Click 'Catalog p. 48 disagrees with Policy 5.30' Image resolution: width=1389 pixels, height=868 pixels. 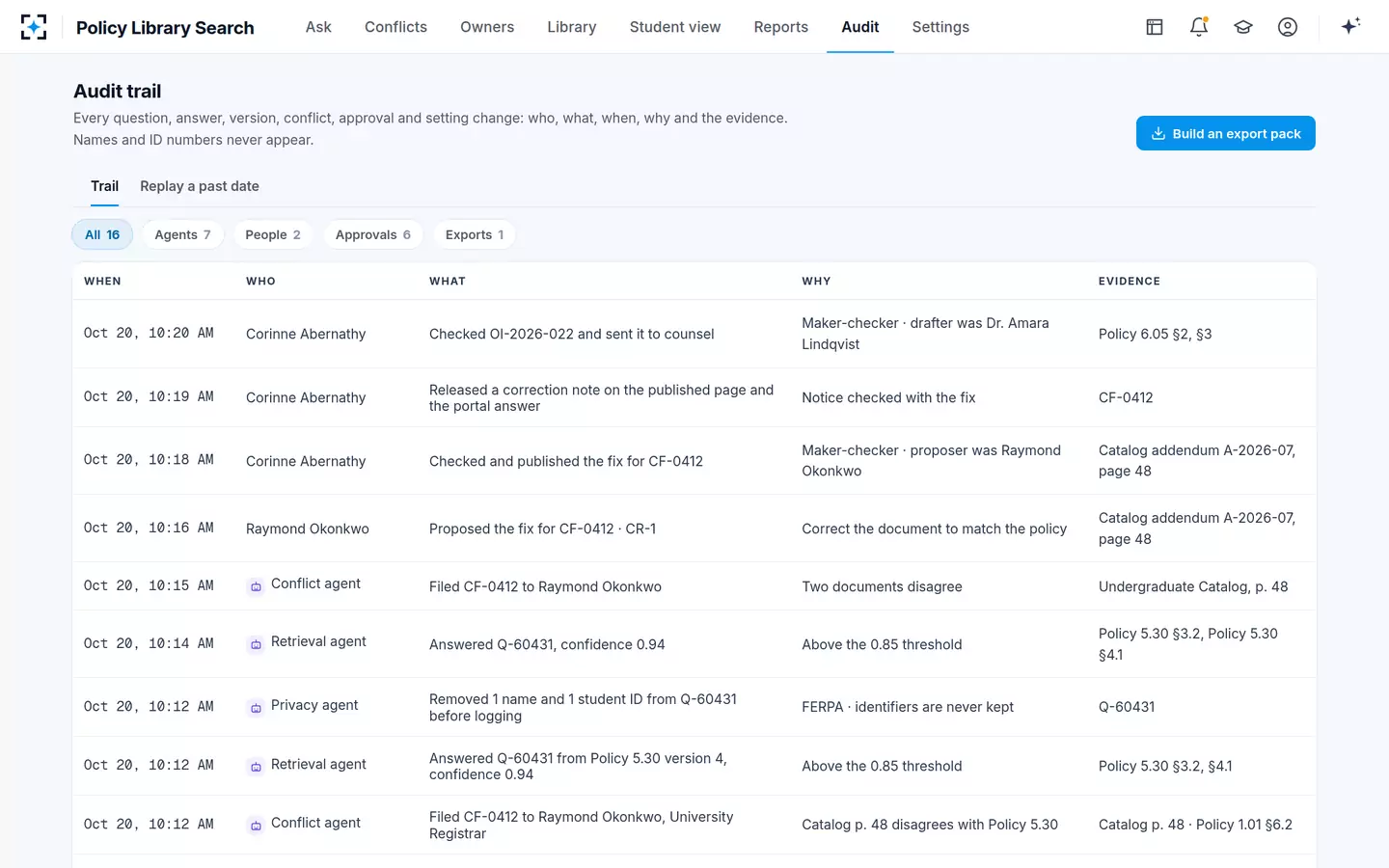pos(930,825)
